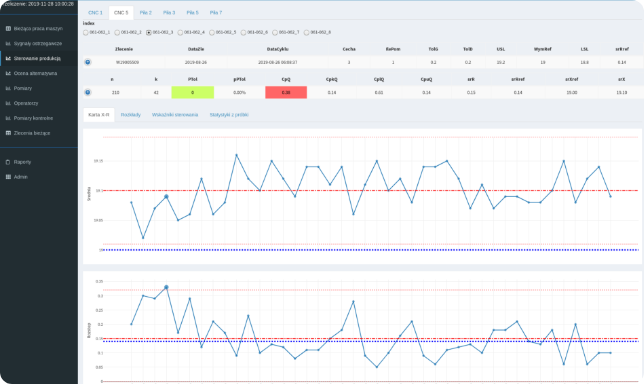Select index radio 061-062_6
Viewport: 644px width, 384px height.
(243, 32)
